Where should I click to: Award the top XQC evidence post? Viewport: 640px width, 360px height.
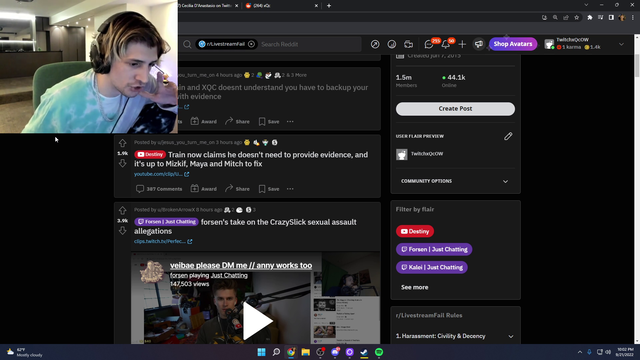pos(204,122)
